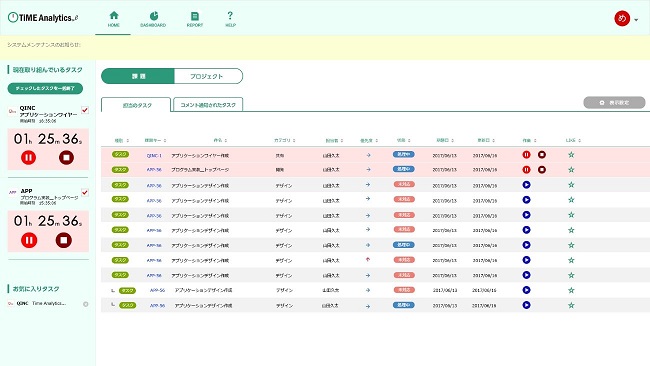The height and width of the screenshot is (366, 650).
Task: Open favorite task QINC Time Analytics
Action: point(41,303)
